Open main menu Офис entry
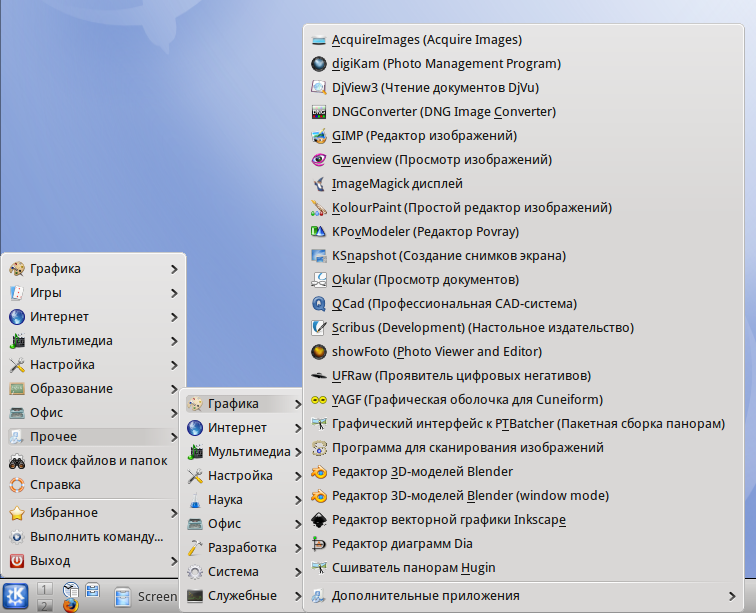Screen dimensions: 756x613 coord(94,413)
